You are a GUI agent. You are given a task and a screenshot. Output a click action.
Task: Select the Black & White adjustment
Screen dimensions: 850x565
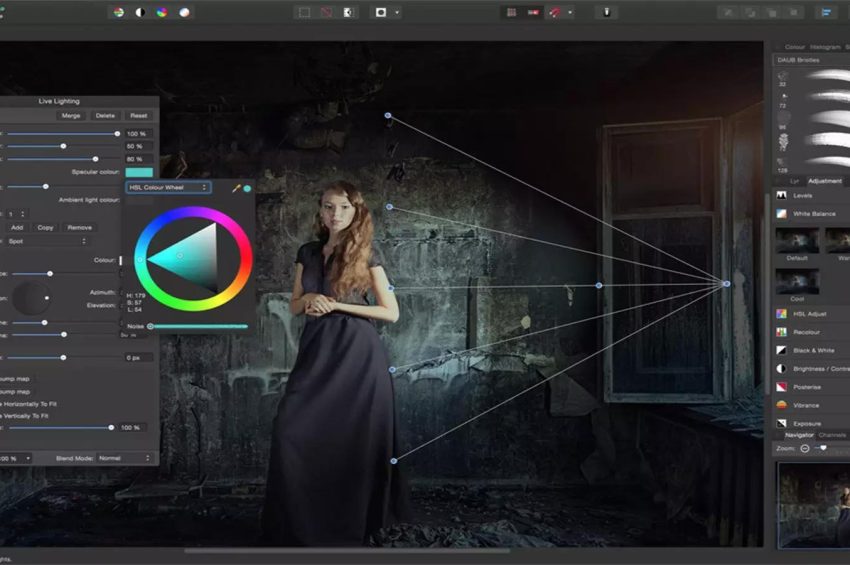pos(815,351)
